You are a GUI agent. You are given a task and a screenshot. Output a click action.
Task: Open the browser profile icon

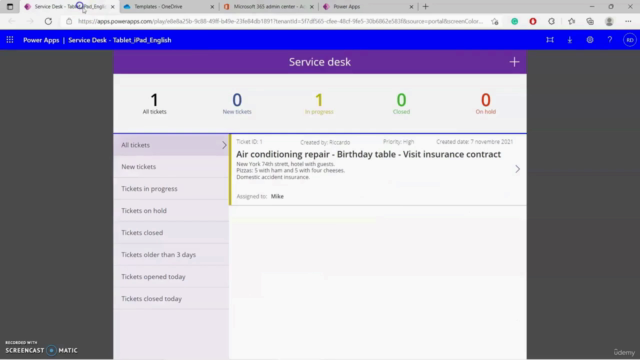pyautogui.click(x=609, y=21)
